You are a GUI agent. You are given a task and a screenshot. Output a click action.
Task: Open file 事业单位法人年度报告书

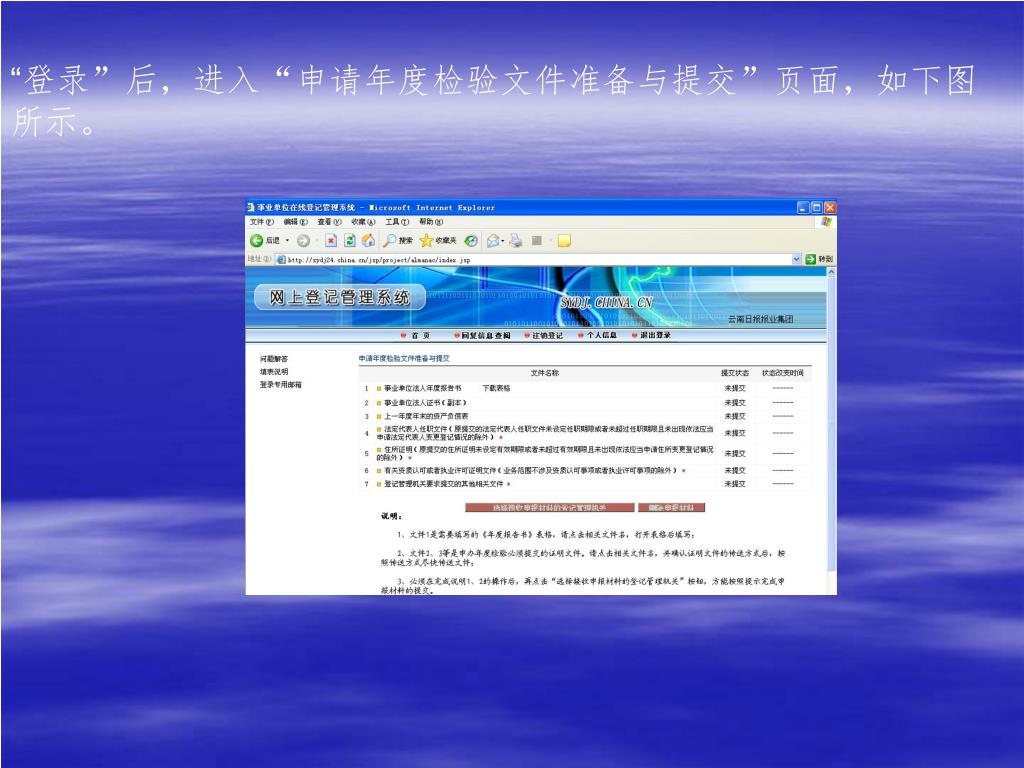423,389
